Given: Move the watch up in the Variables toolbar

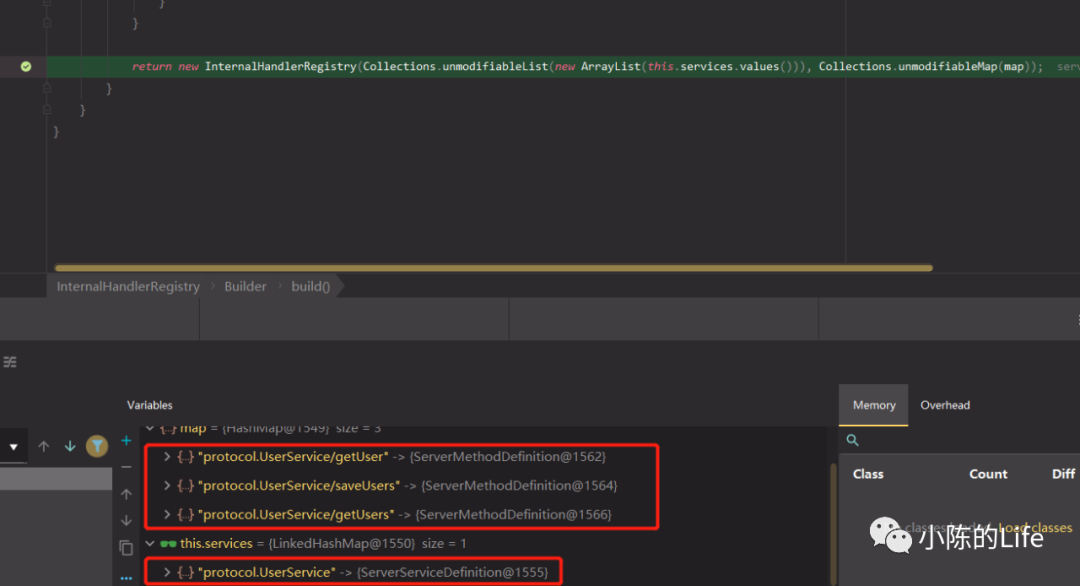Looking at the screenshot, I should coord(126,494).
